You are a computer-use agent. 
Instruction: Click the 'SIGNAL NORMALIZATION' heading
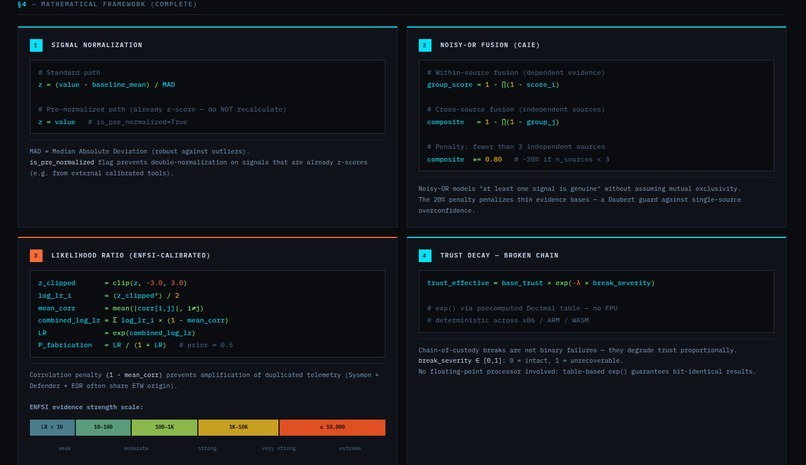97,45
